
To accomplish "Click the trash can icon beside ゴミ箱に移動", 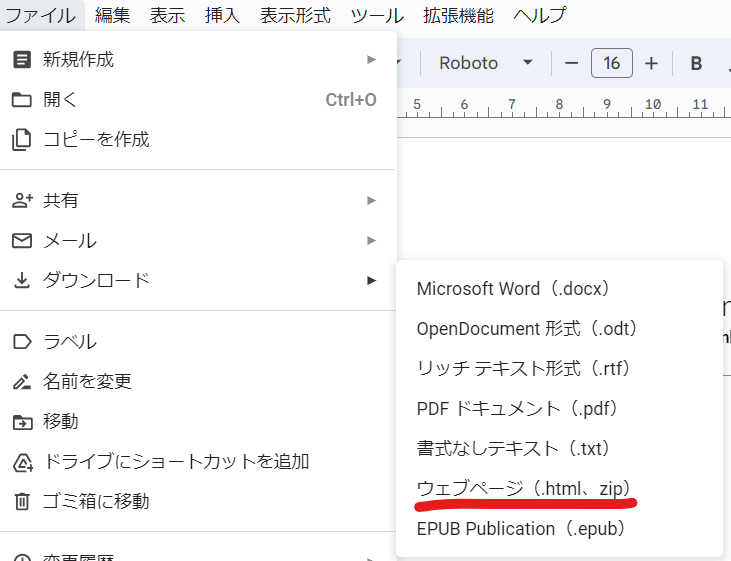I will click(22, 502).
